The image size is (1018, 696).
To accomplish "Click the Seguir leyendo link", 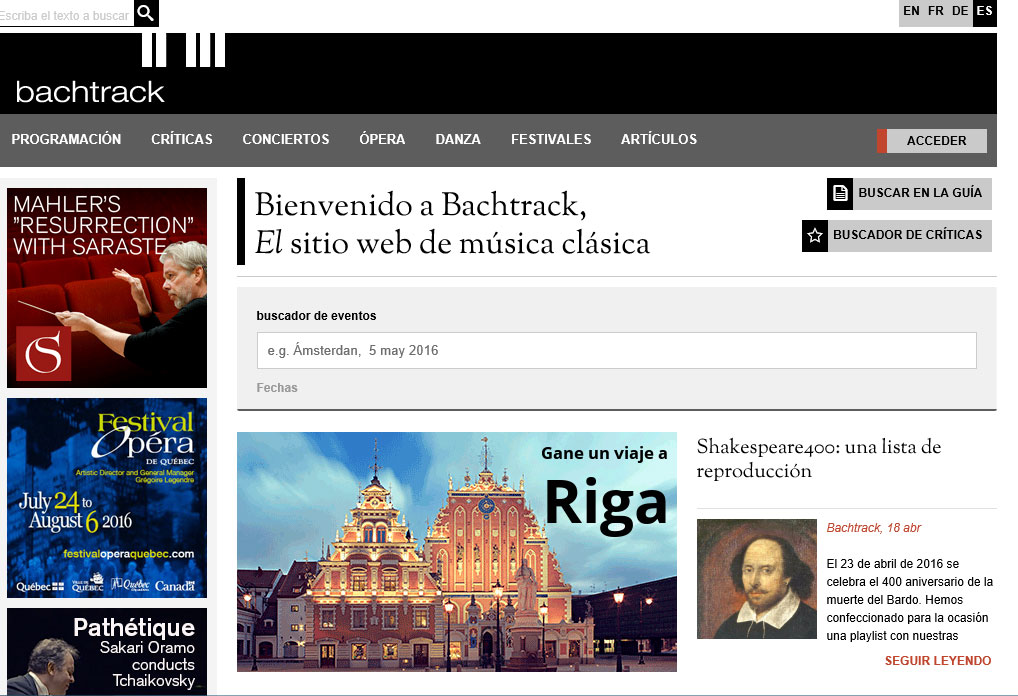I will click(937, 661).
